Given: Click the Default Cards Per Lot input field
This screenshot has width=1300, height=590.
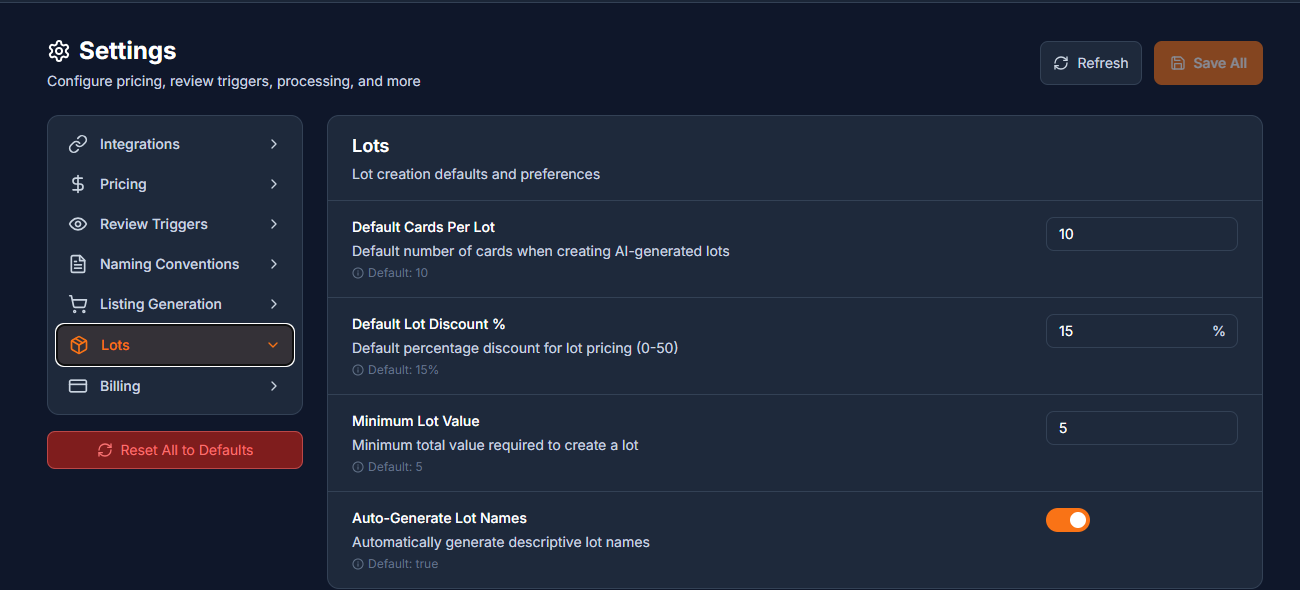Looking at the screenshot, I should [x=1141, y=234].
